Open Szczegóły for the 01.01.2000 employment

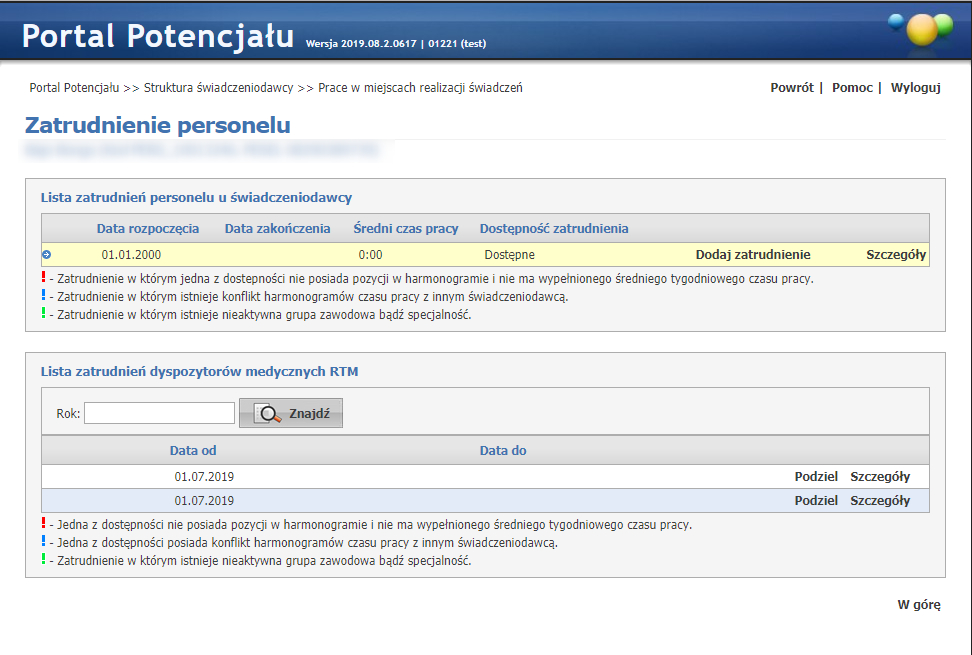(x=895, y=255)
